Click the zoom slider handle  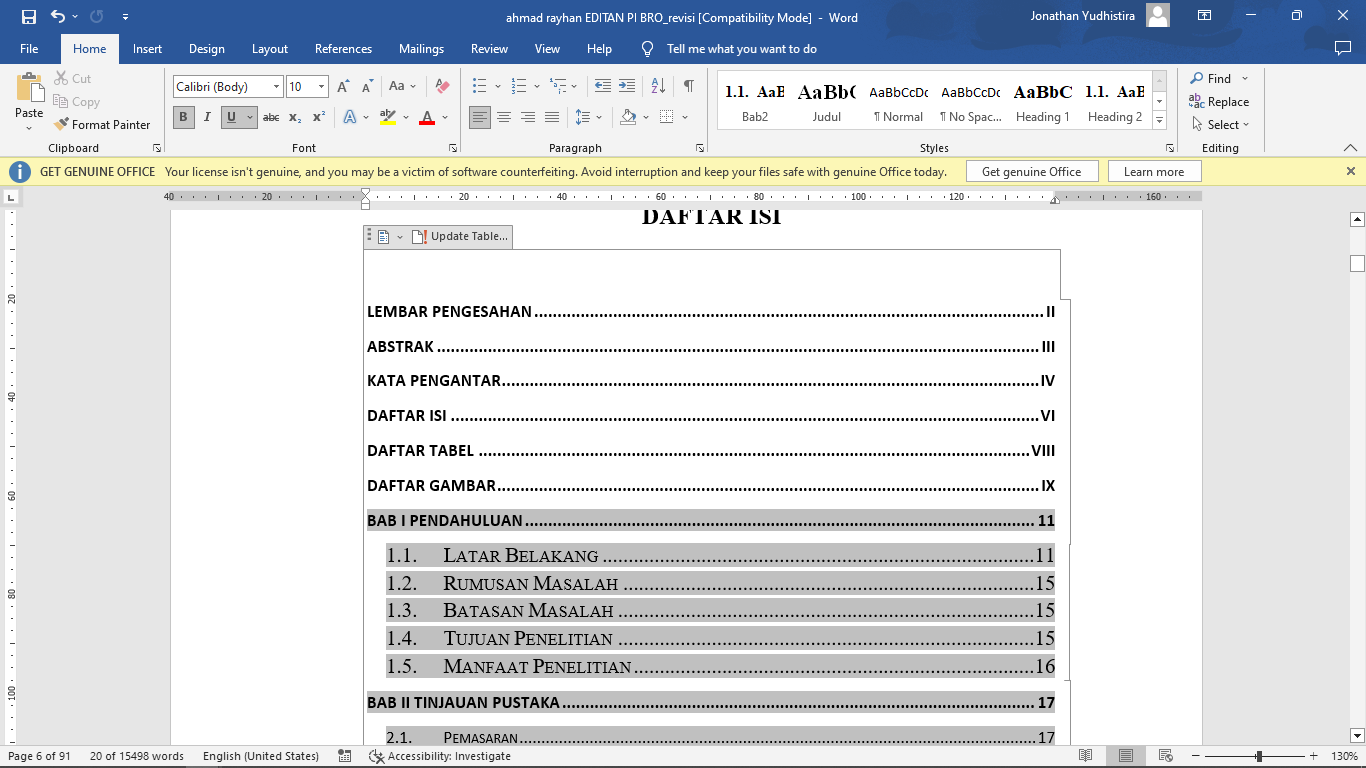1259,756
